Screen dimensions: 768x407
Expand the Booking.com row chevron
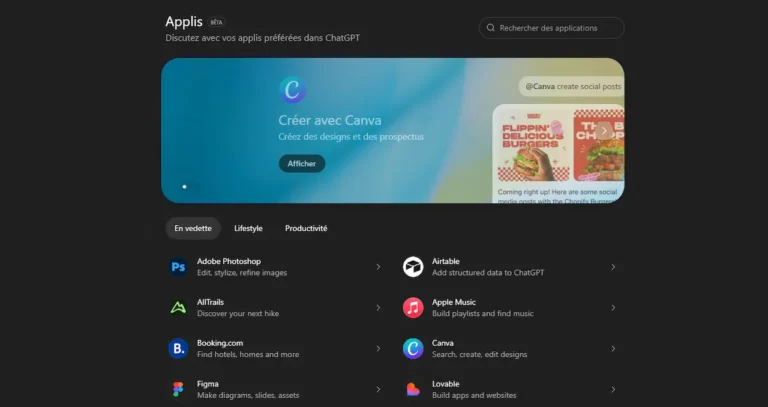378,349
